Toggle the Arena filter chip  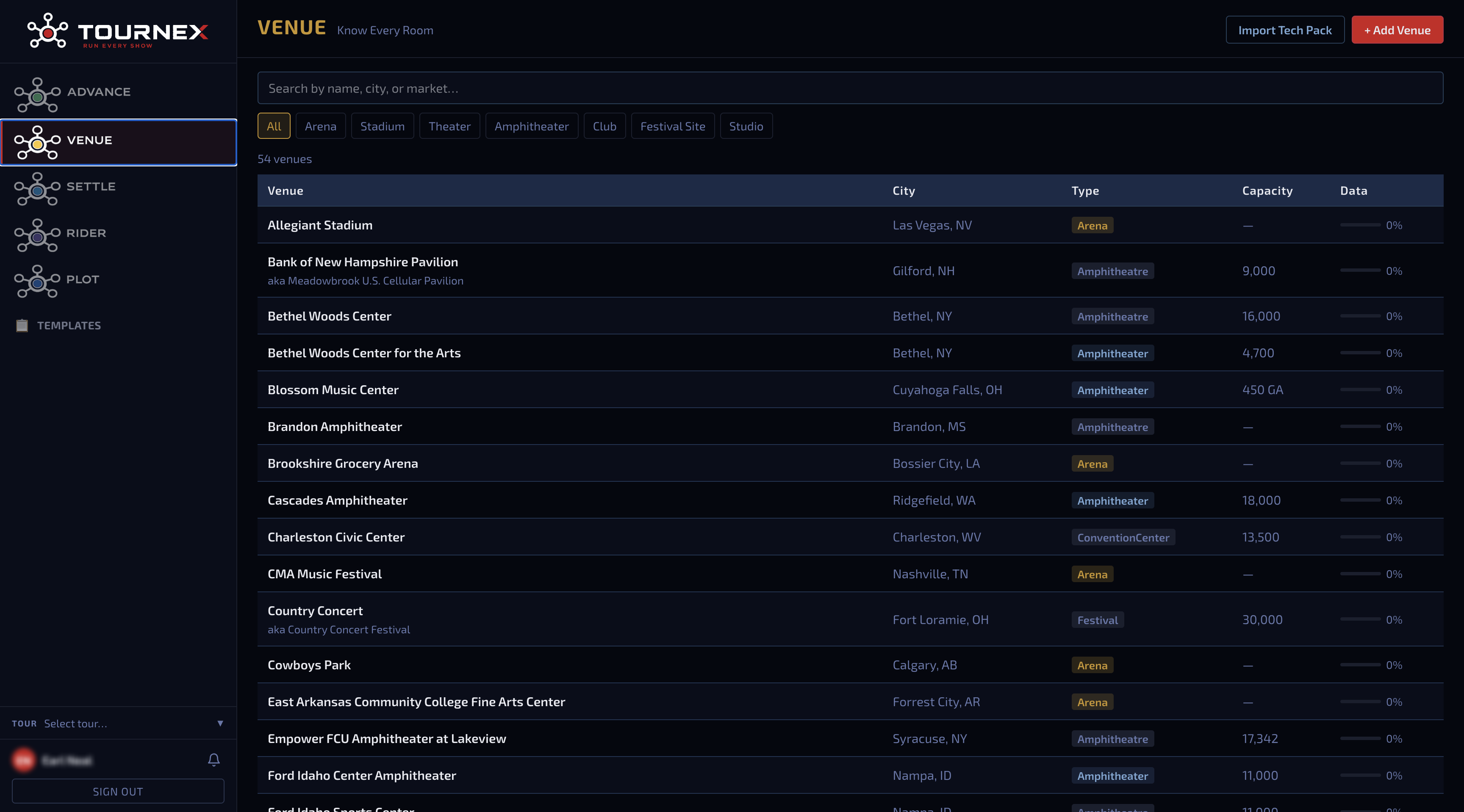click(x=321, y=126)
